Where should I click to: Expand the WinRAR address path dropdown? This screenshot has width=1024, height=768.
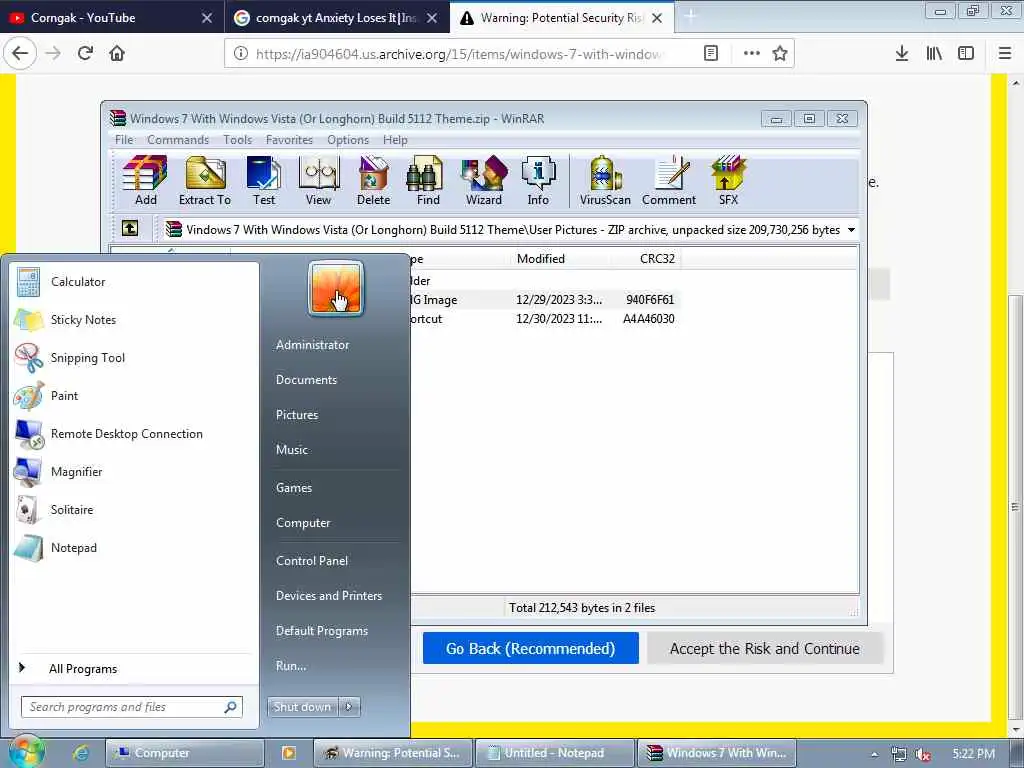[851, 230]
